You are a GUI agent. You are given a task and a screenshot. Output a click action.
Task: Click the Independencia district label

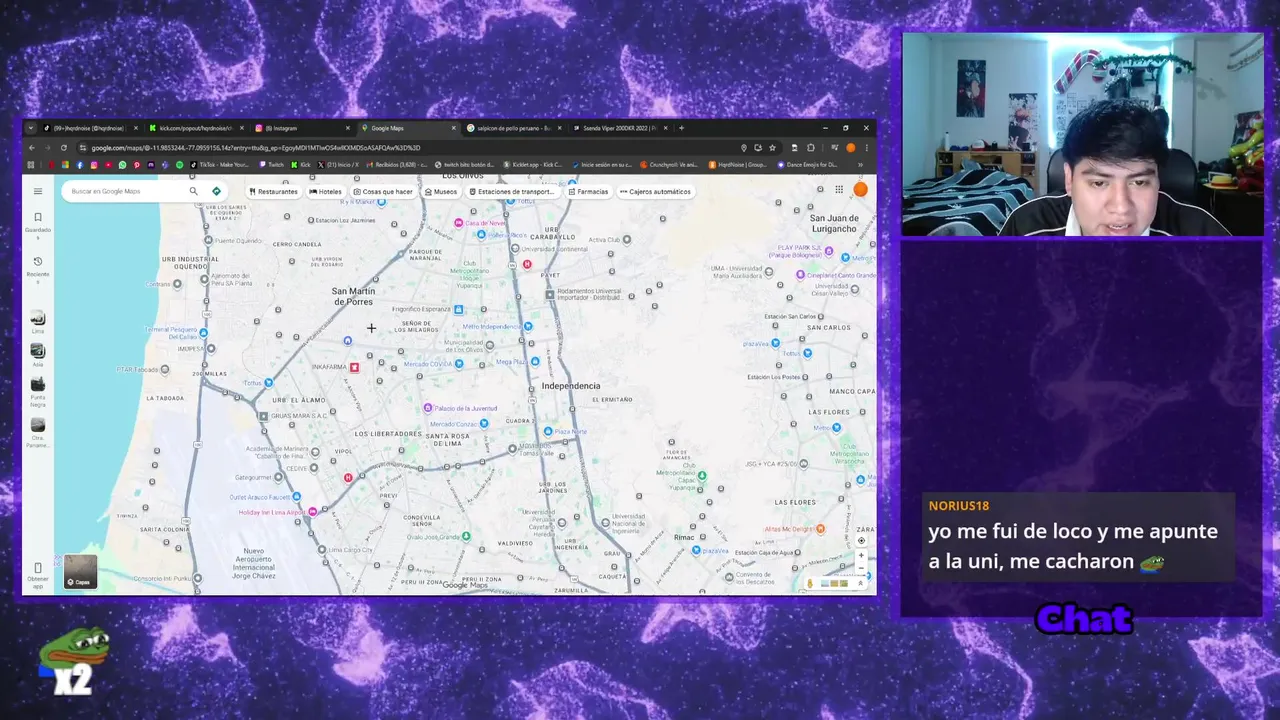pyautogui.click(x=571, y=386)
